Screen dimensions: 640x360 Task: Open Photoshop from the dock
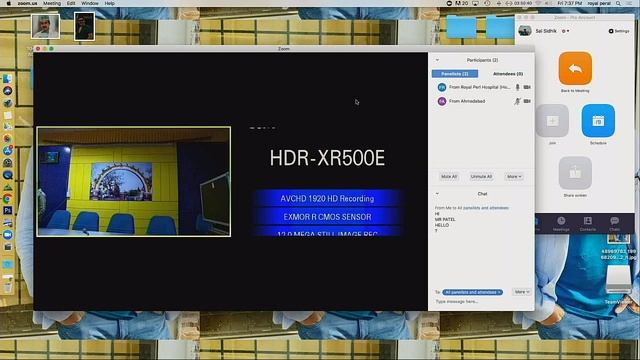[x=7, y=211]
